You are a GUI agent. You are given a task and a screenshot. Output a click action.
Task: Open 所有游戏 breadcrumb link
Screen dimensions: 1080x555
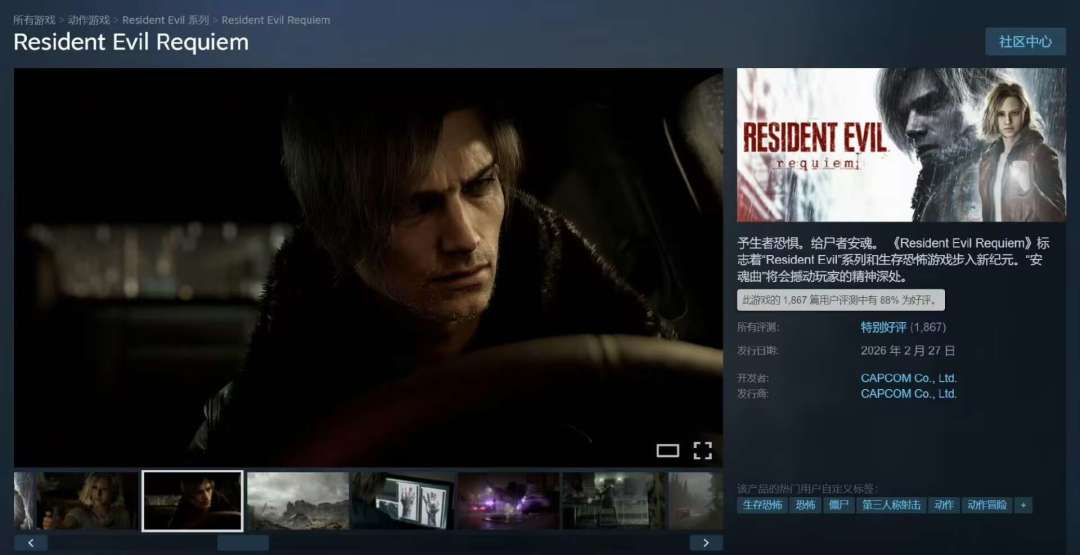point(34,20)
